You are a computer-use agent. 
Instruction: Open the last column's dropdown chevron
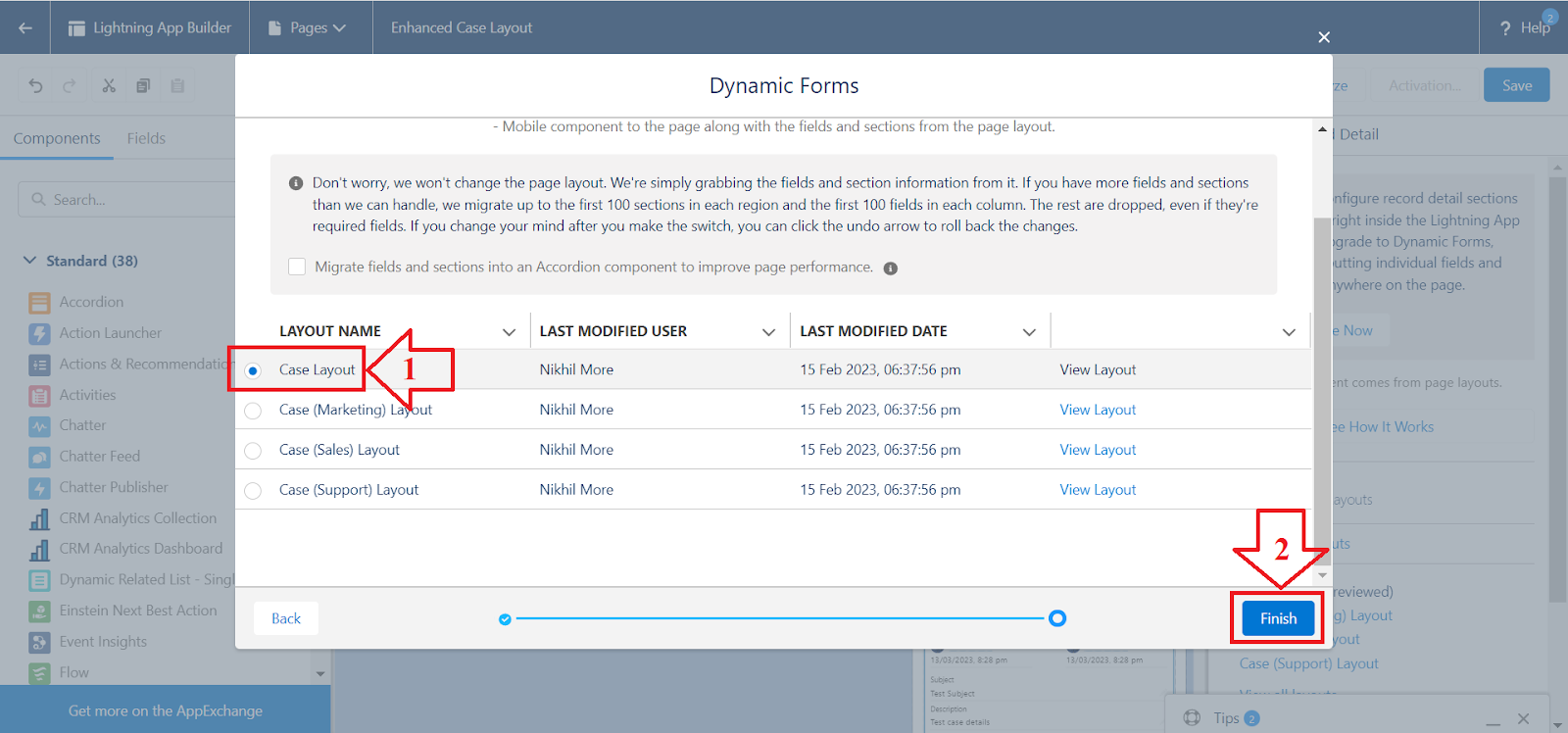1289,332
